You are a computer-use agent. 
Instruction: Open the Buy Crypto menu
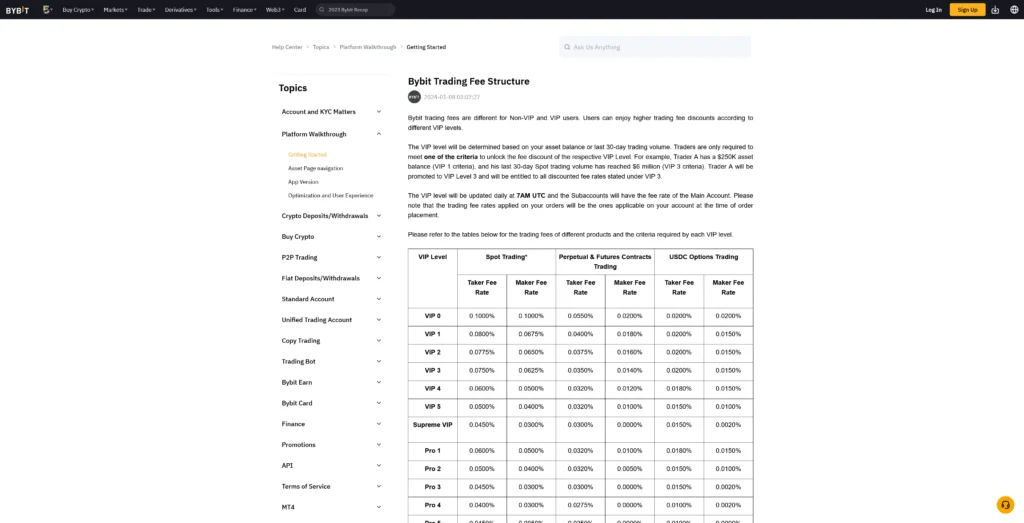(78, 10)
